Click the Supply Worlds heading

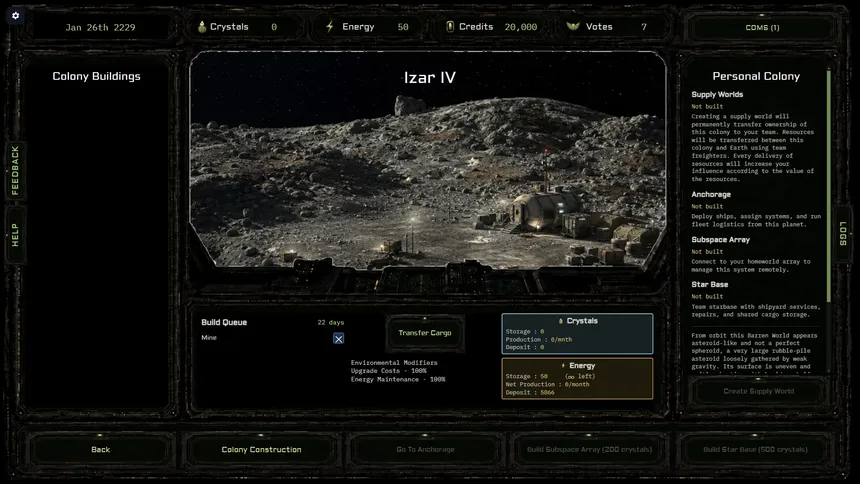point(717,94)
